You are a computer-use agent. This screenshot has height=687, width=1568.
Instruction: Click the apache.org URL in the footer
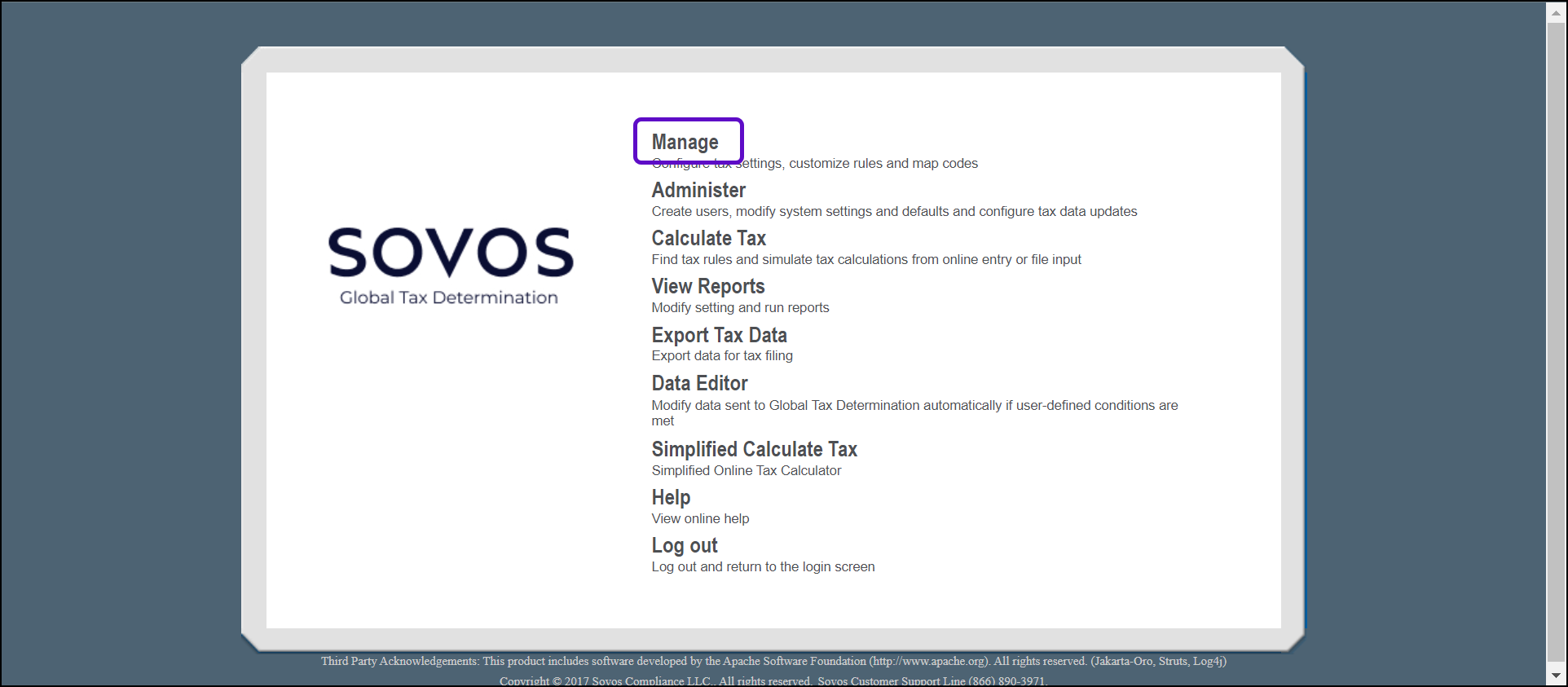[928, 662]
